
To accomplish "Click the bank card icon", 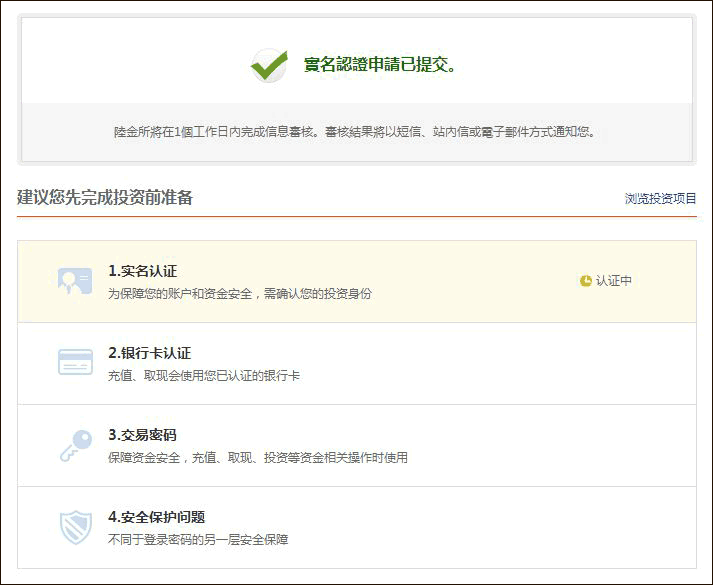I will point(75,362).
